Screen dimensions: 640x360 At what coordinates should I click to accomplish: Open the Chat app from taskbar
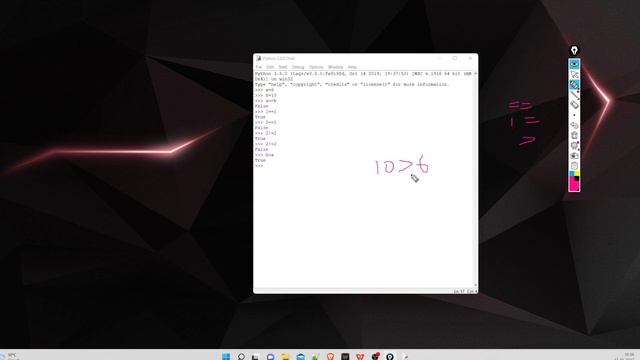[x=270, y=357]
